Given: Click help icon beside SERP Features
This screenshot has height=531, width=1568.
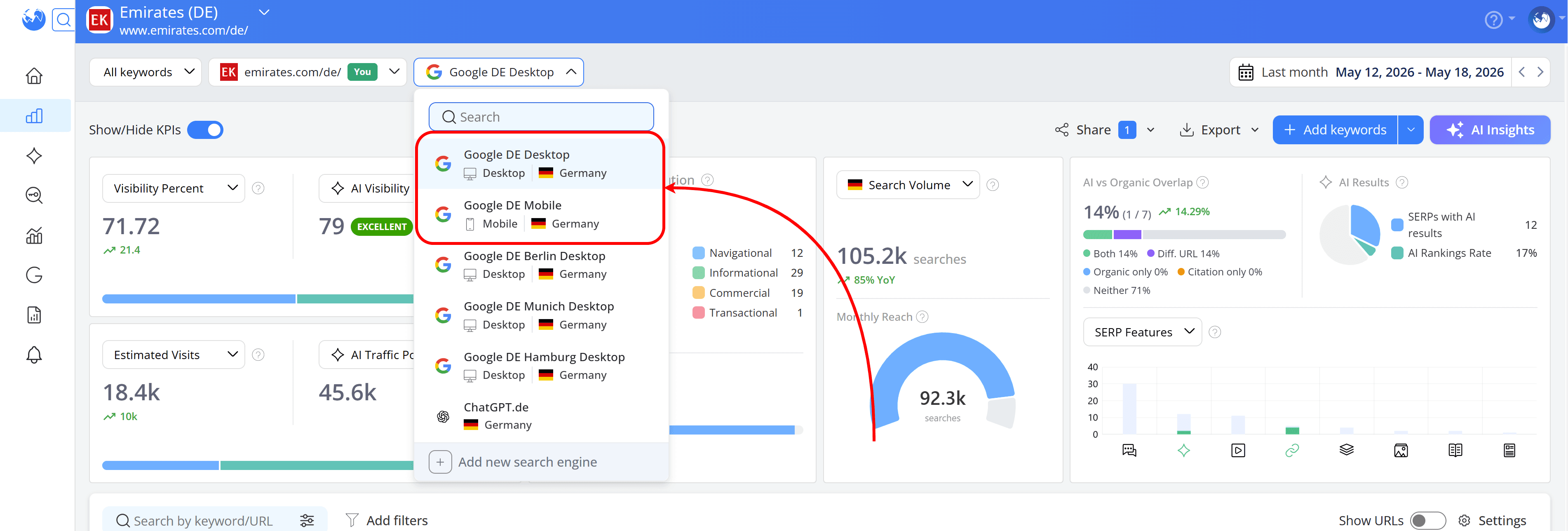Looking at the screenshot, I should (x=1214, y=332).
